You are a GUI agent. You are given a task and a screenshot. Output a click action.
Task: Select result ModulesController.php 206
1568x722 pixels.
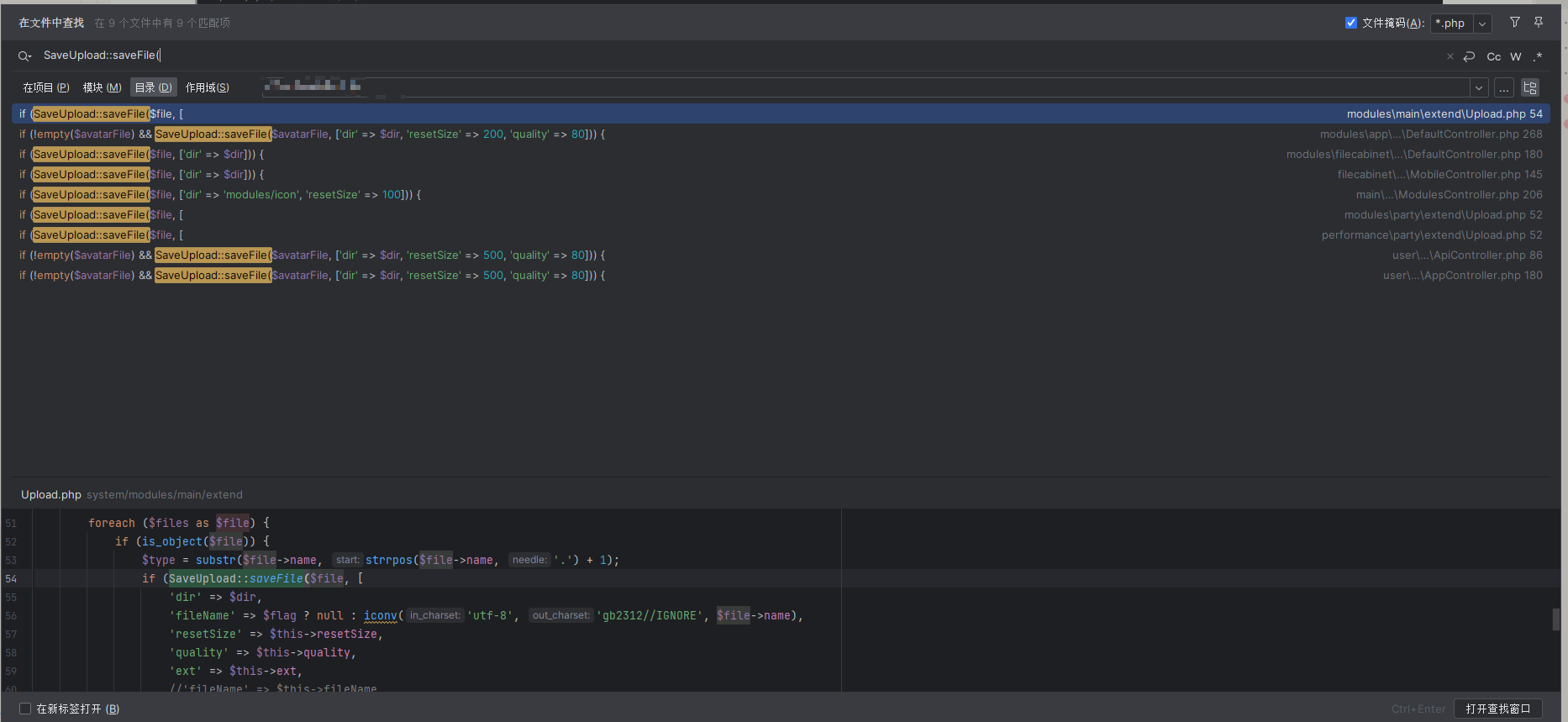(781, 194)
